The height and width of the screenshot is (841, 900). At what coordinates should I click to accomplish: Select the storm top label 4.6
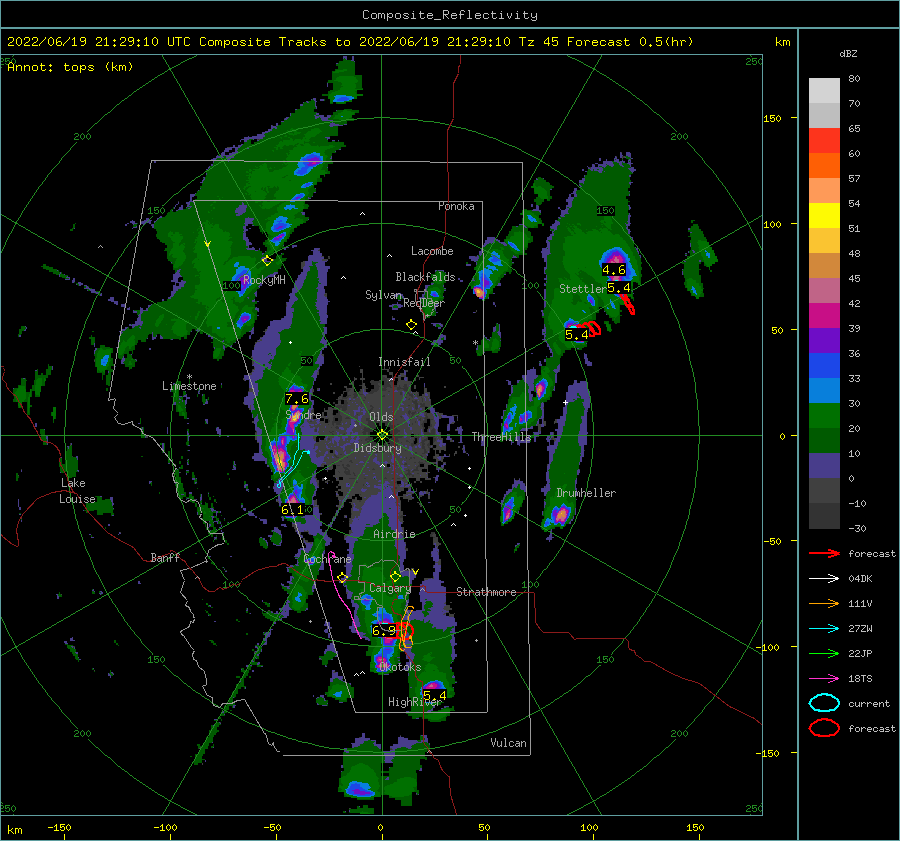[614, 270]
